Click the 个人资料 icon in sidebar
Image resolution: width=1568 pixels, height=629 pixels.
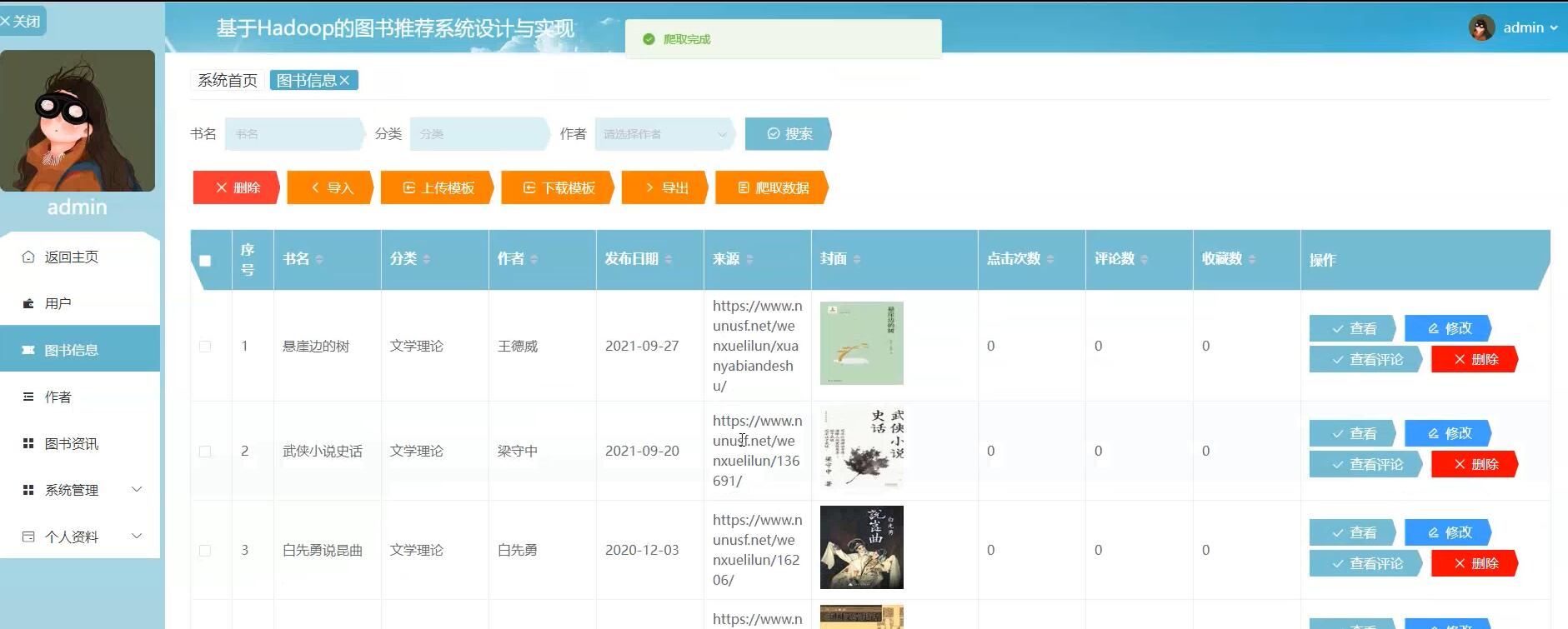coord(28,537)
